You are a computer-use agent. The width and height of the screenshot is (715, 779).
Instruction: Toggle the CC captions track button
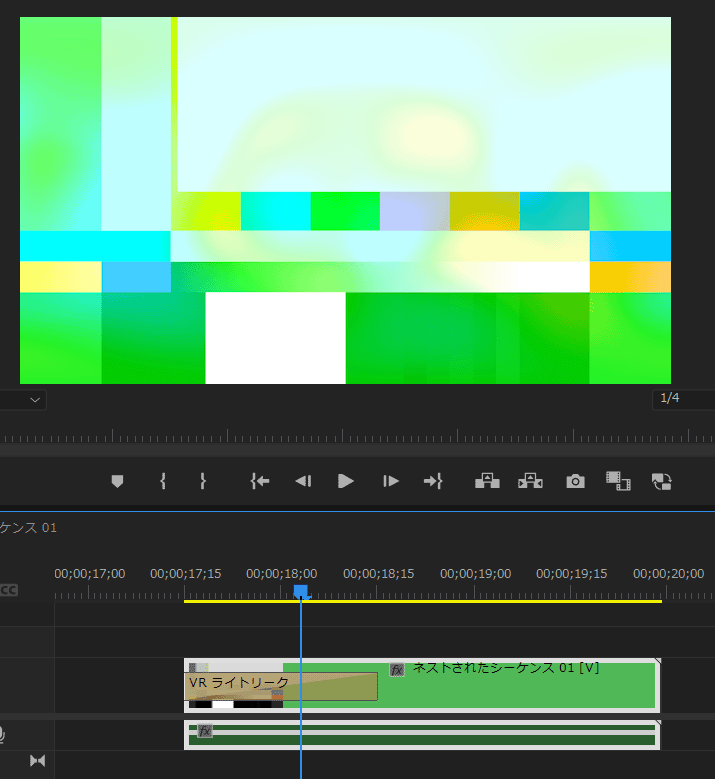[x=8, y=590]
